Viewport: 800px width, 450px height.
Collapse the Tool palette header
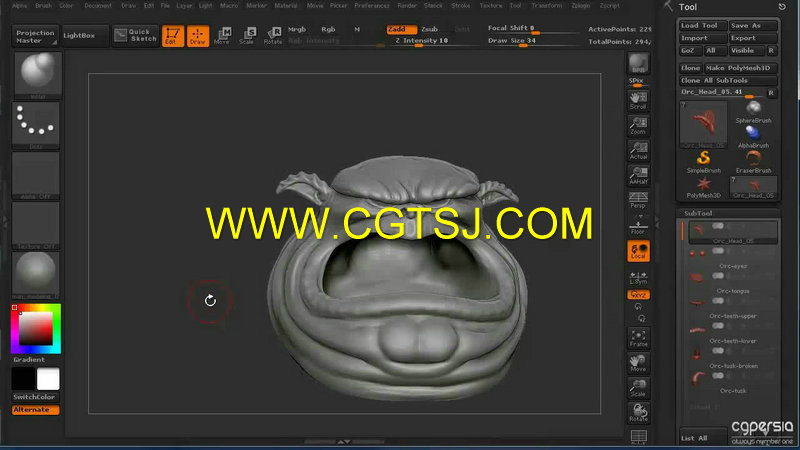688,7
